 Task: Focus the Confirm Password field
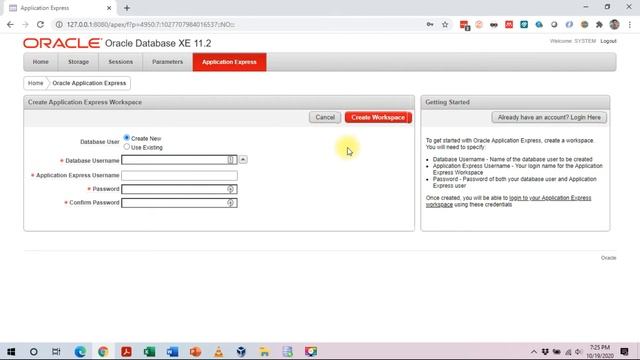(179, 203)
